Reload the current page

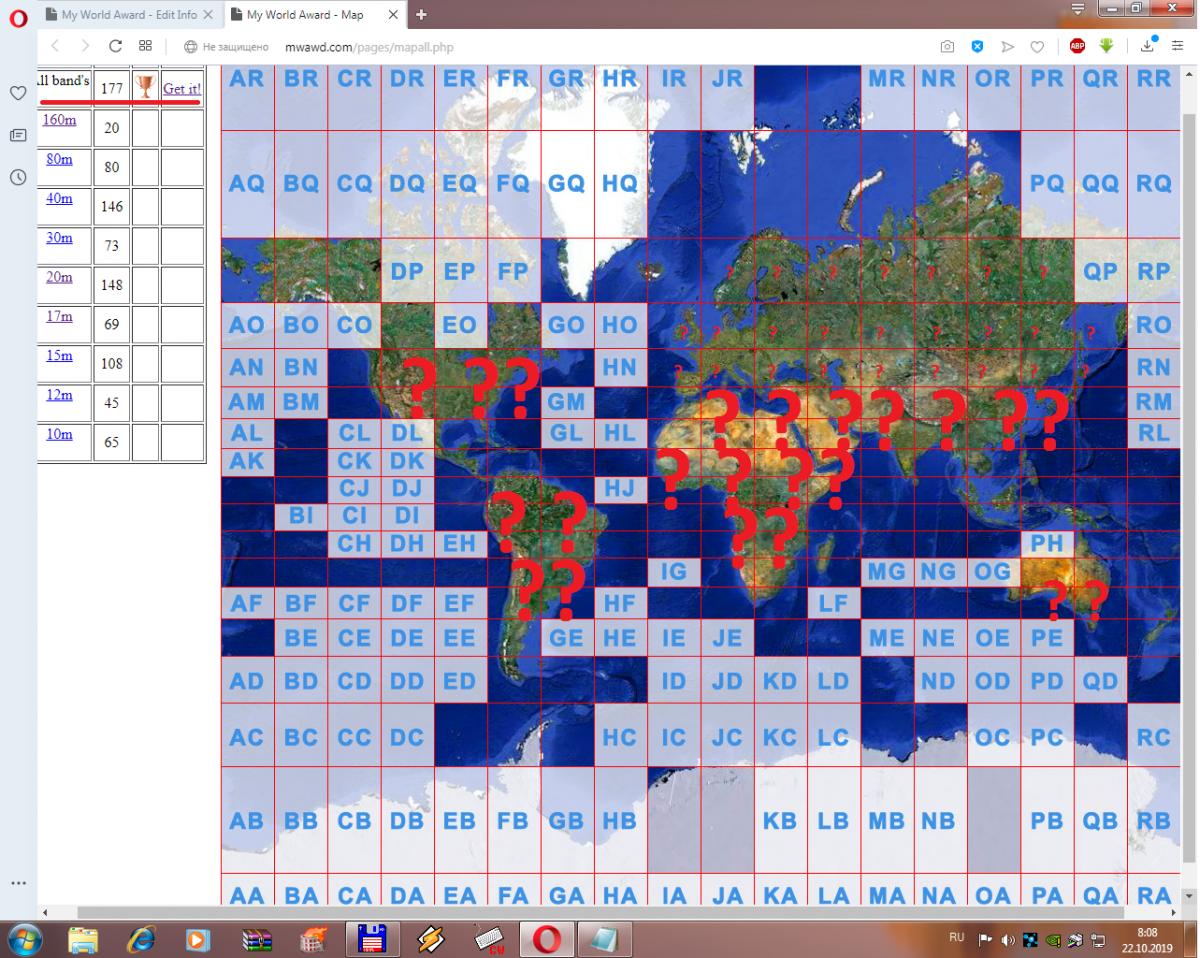click(x=115, y=46)
